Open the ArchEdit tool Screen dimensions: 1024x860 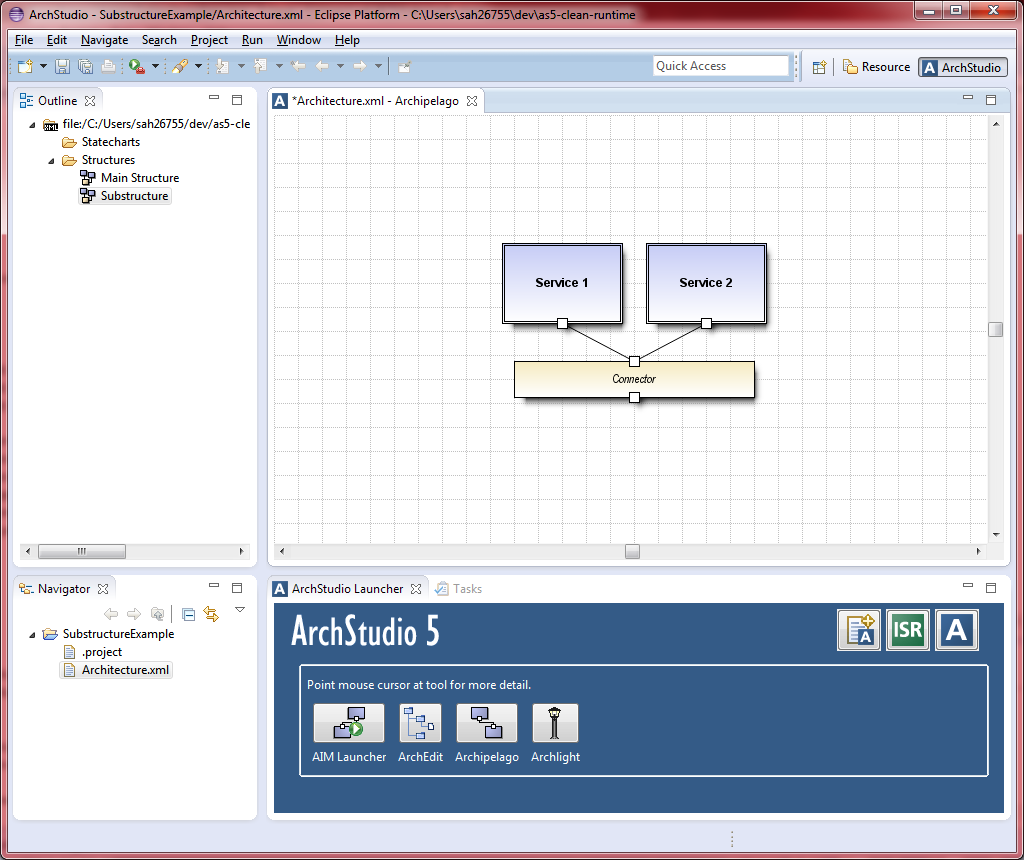420,723
